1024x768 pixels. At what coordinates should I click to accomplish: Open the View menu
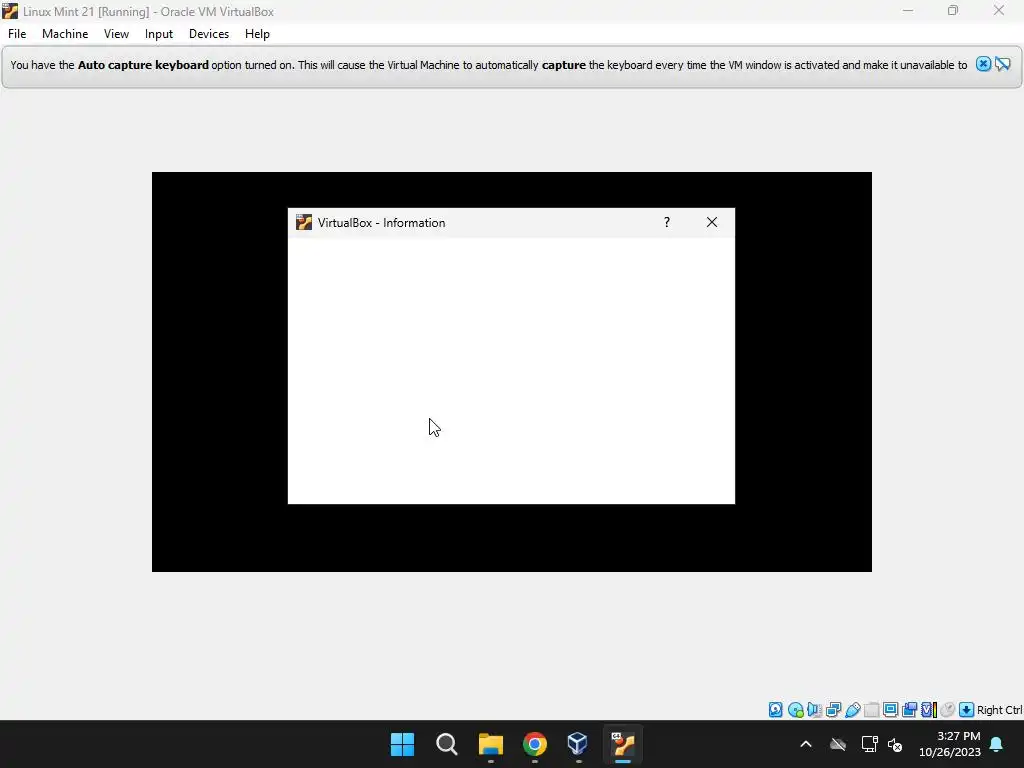(116, 34)
